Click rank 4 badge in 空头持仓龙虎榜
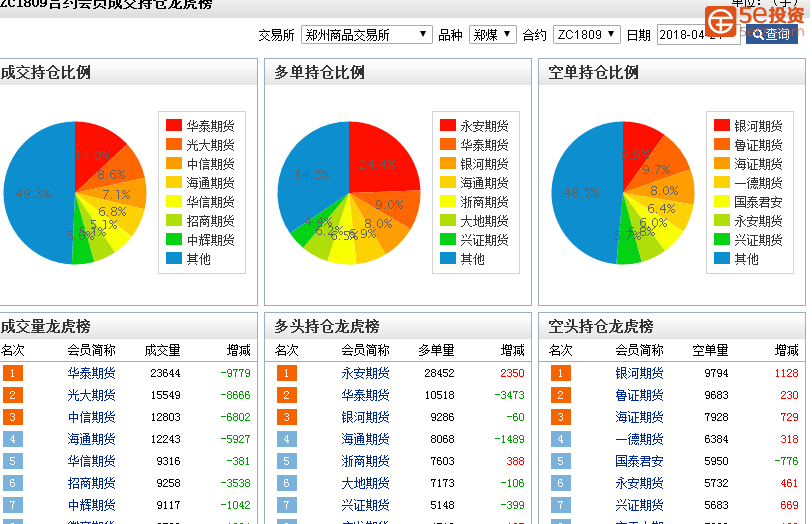 click(560, 439)
